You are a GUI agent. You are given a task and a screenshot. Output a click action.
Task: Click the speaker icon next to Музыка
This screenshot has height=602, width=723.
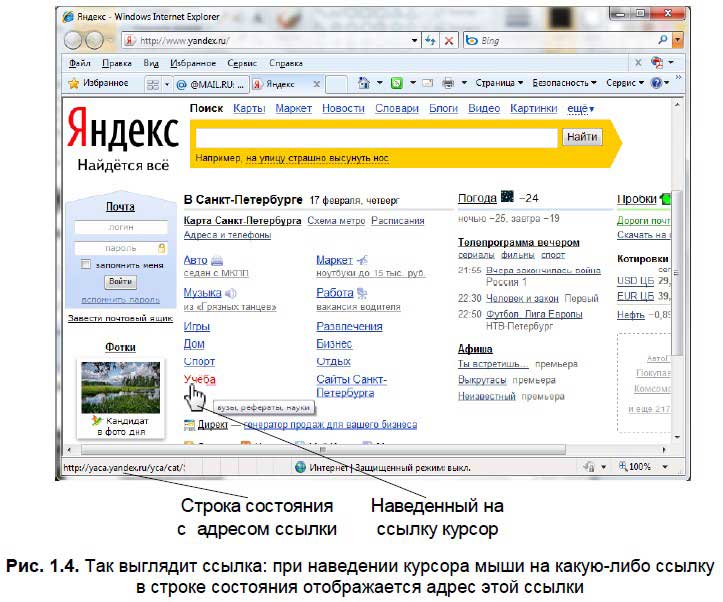231,293
